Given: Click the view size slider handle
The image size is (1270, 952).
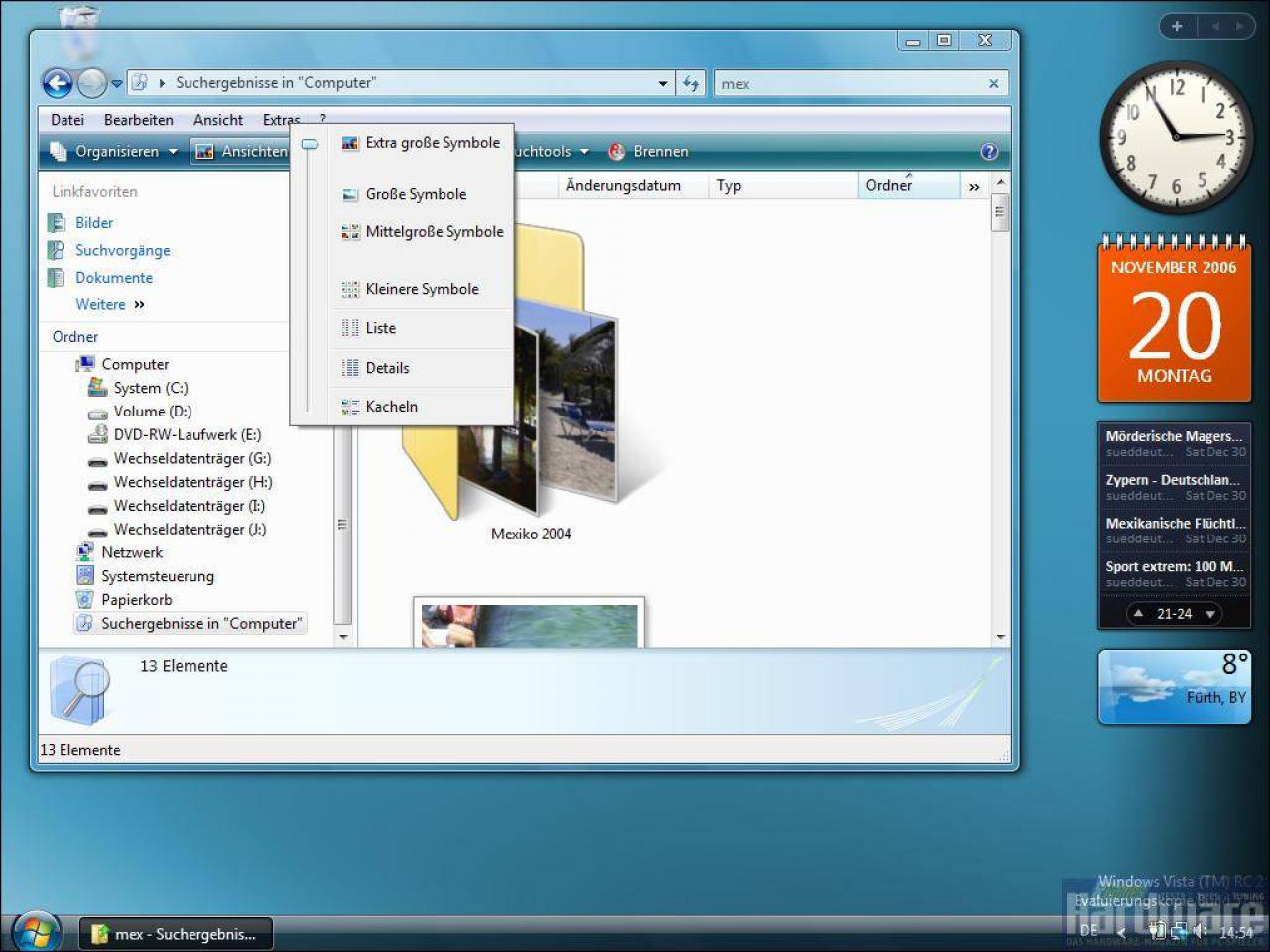Looking at the screenshot, I should [x=310, y=145].
